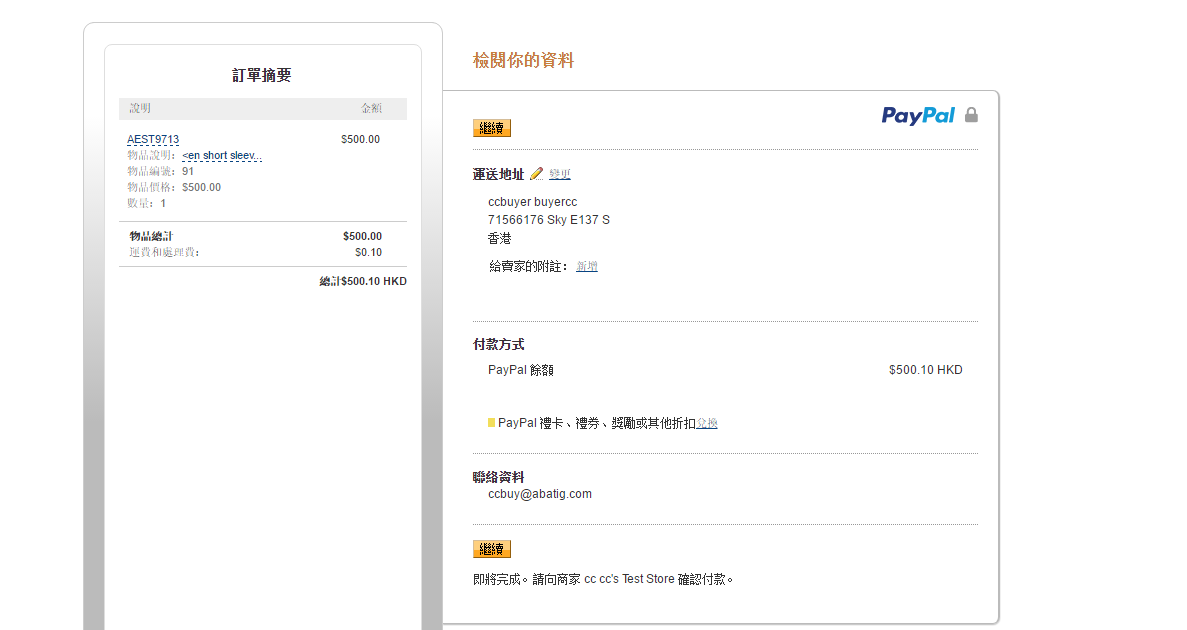
Task: Open the AEST9713 item link
Action: (x=153, y=139)
